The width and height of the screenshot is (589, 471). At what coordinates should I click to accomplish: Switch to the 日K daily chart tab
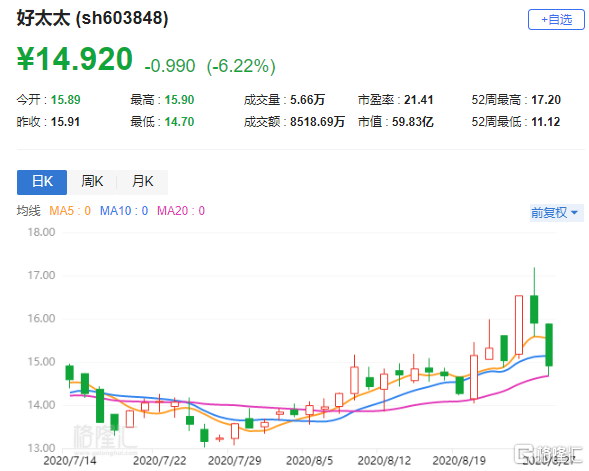pos(42,182)
